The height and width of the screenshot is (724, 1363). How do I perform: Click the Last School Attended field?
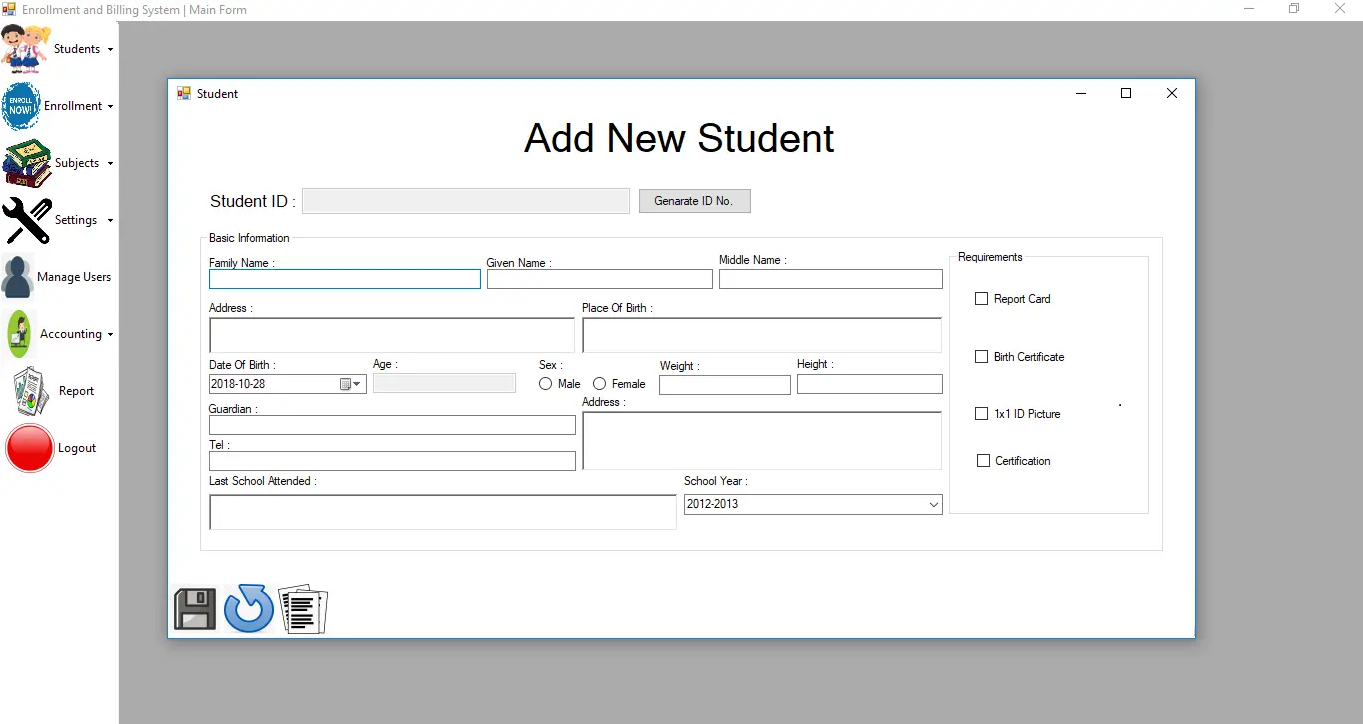(x=442, y=512)
